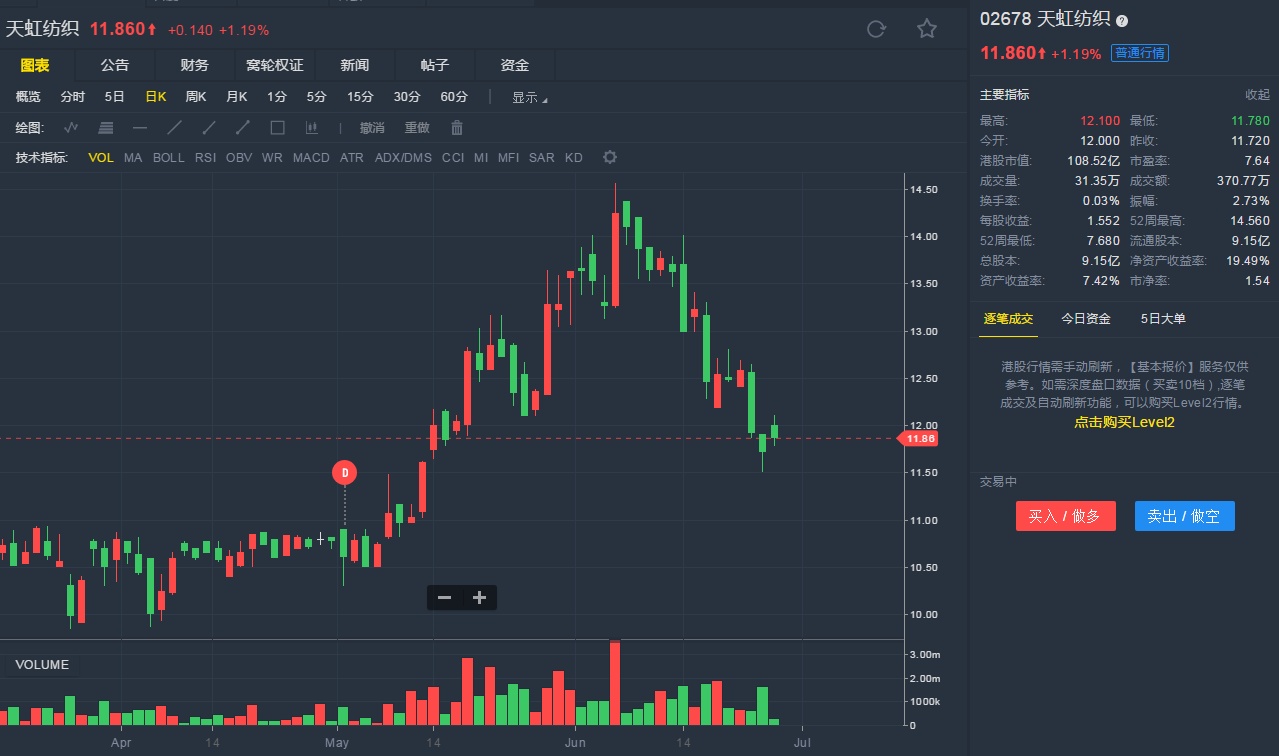Screen dimensions: 1279x756
Task: Click the 点击购买Level2 link
Action: (x=1124, y=423)
